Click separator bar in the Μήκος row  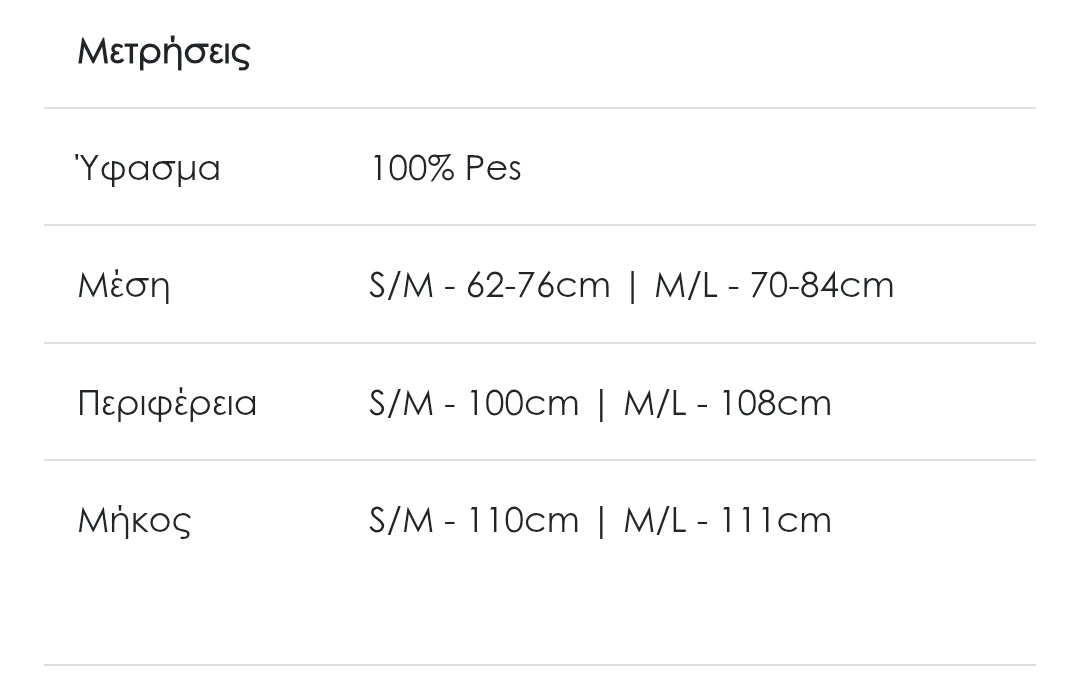click(601, 521)
